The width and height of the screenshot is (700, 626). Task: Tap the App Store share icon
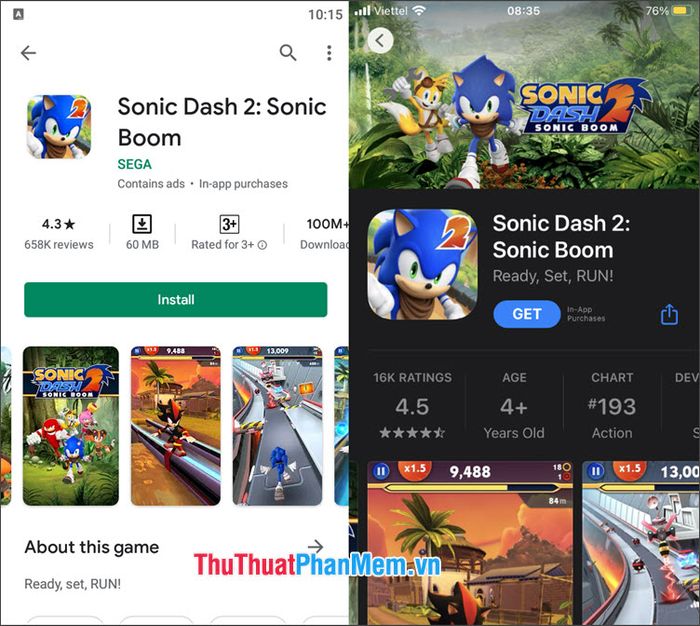tap(669, 314)
